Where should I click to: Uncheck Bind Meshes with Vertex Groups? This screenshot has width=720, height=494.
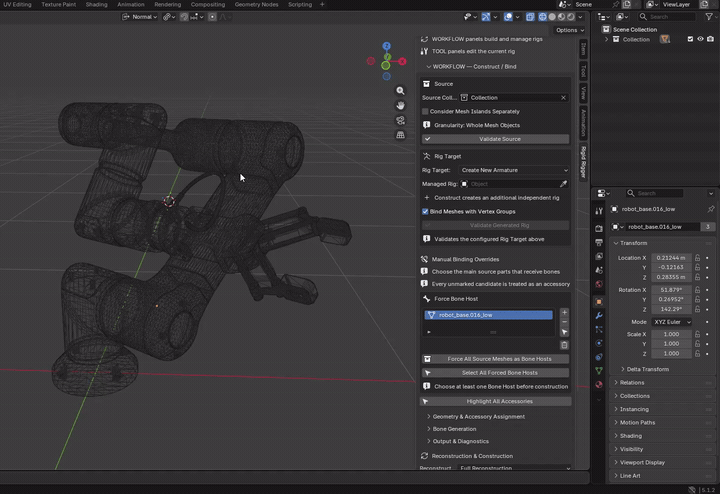(425, 212)
